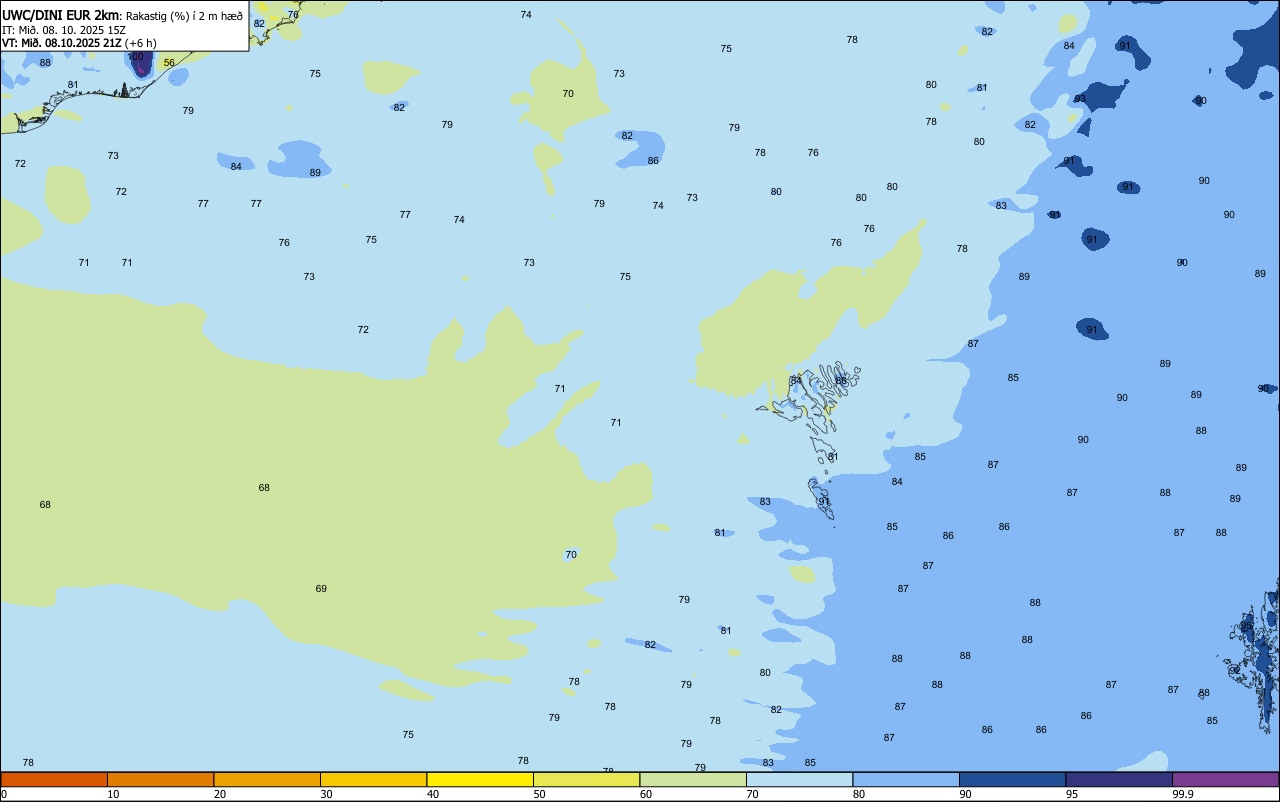Click the '(+6 h)' forecast offset text

point(141,42)
